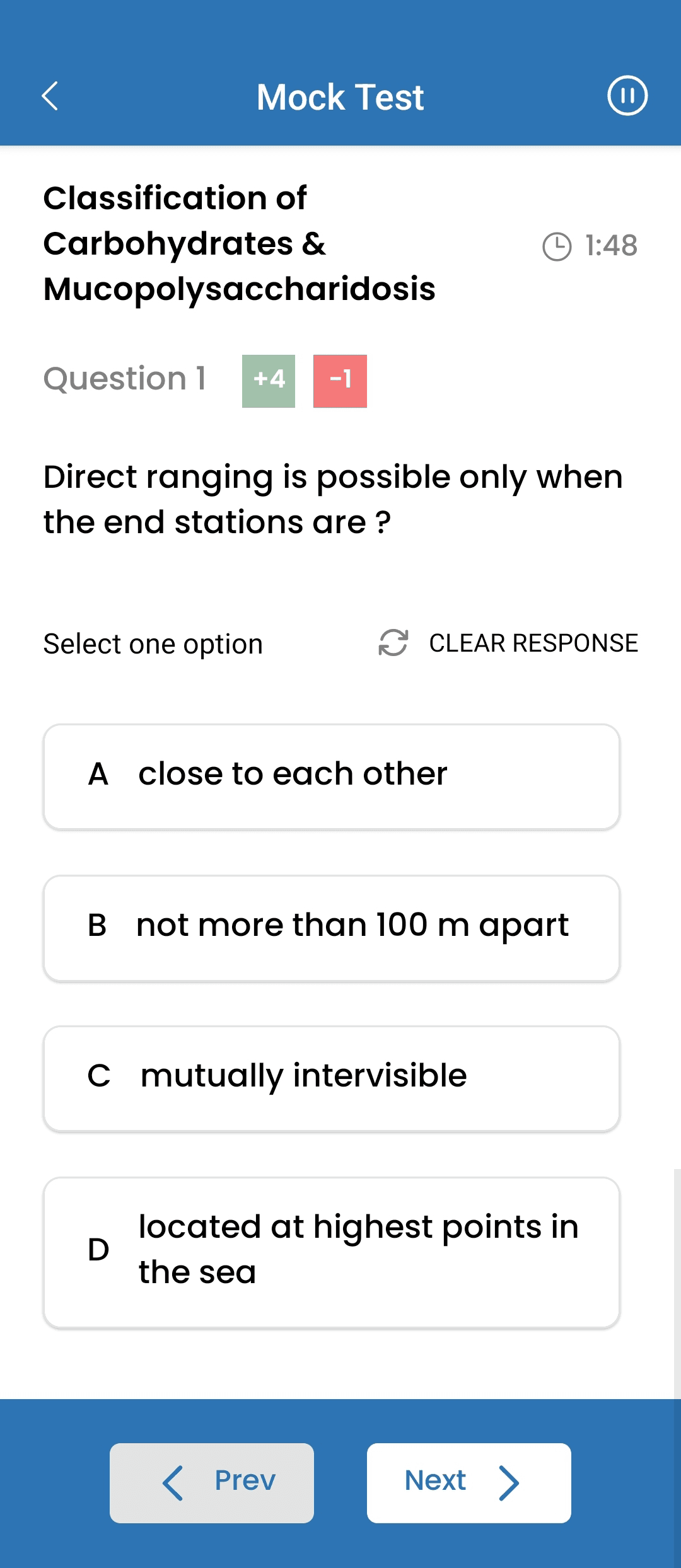Click the green +4 marks badge
This screenshot has height=1568, width=681.
tap(269, 381)
